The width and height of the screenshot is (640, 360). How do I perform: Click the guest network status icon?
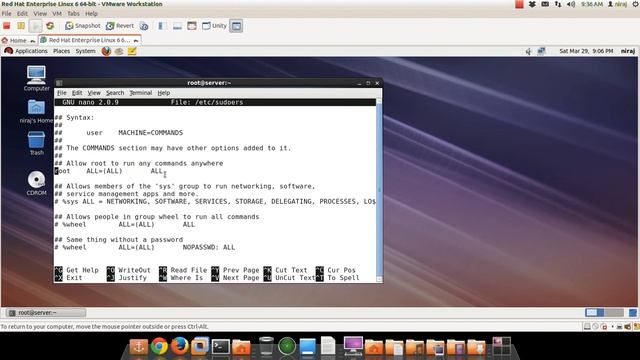point(541,51)
